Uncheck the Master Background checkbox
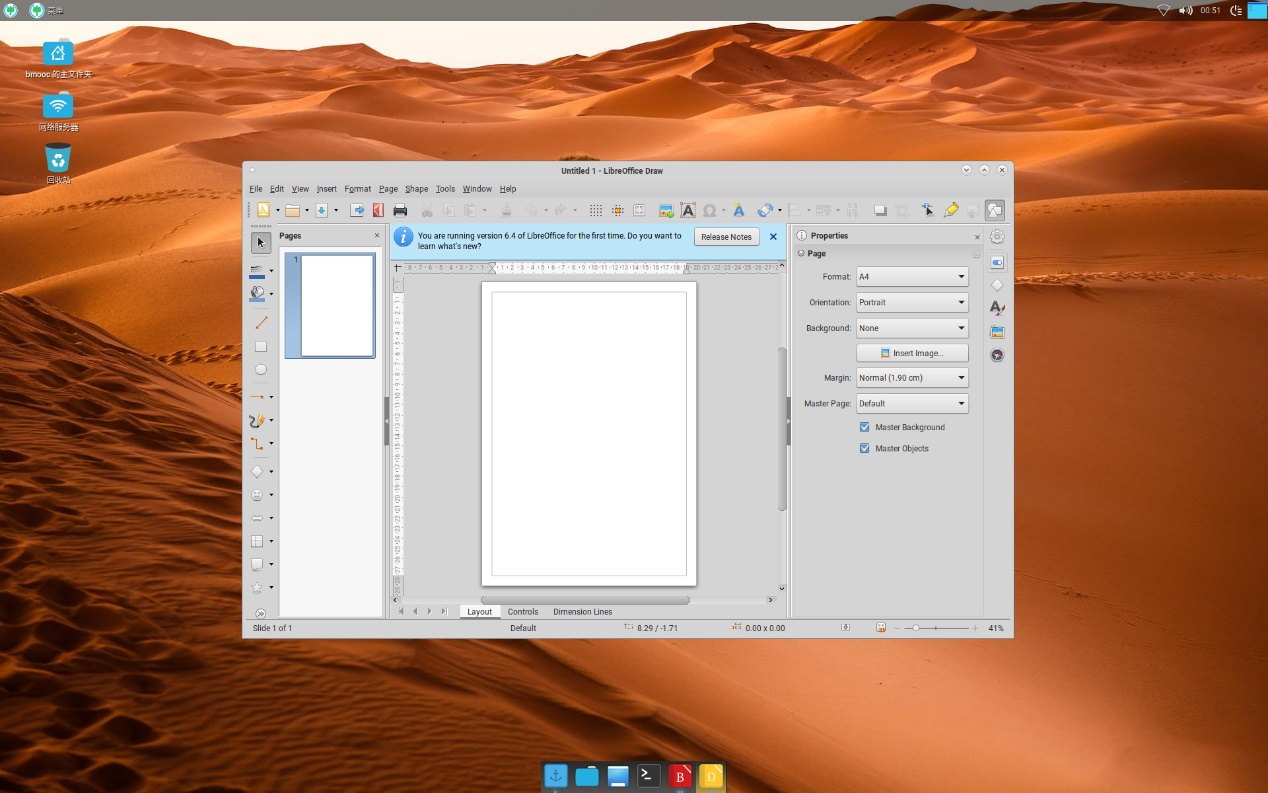 pyautogui.click(x=865, y=427)
